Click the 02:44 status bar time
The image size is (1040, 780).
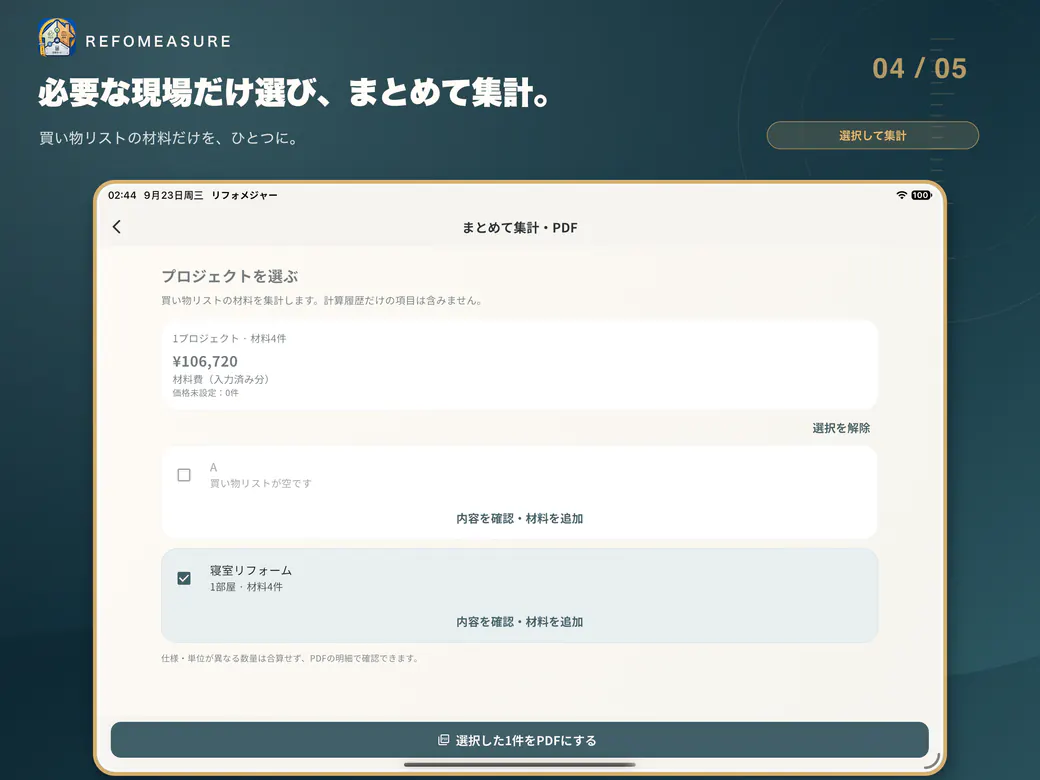(x=122, y=195)
